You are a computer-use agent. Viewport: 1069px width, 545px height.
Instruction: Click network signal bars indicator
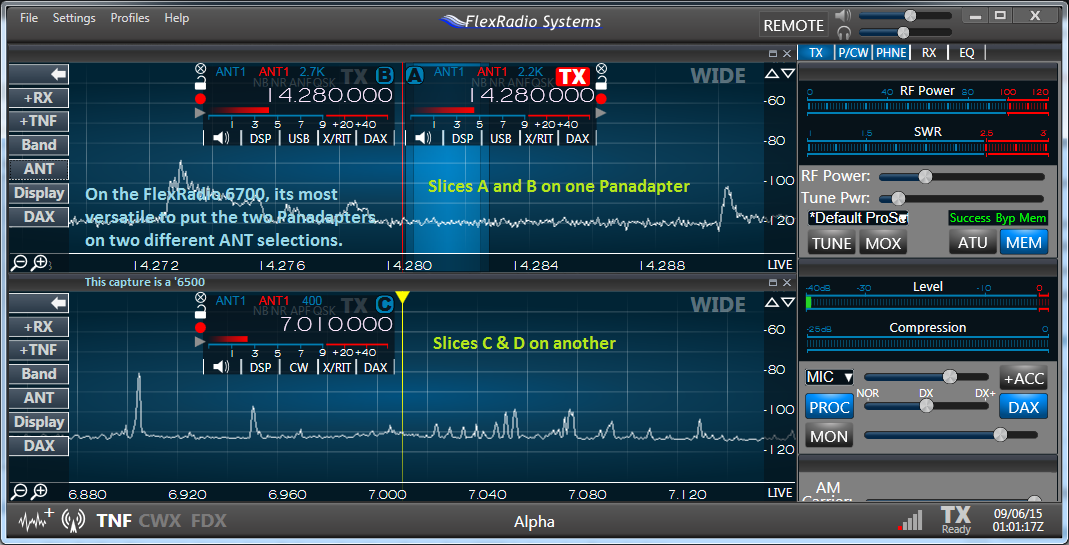pyautogui.click(x=911, y=521)
